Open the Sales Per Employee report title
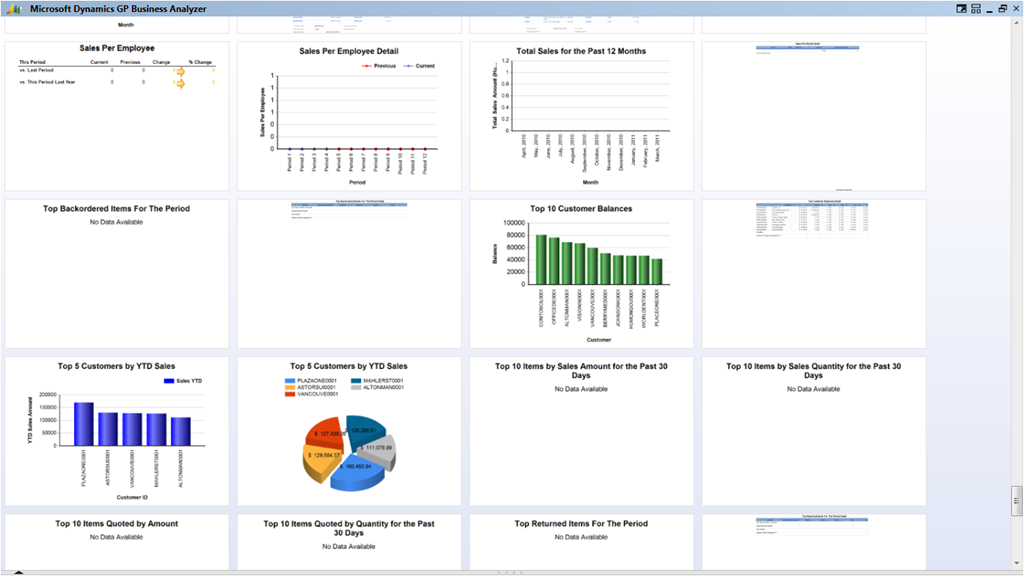Viewport: 1024px width, 576px height. (x=117, y=48)
